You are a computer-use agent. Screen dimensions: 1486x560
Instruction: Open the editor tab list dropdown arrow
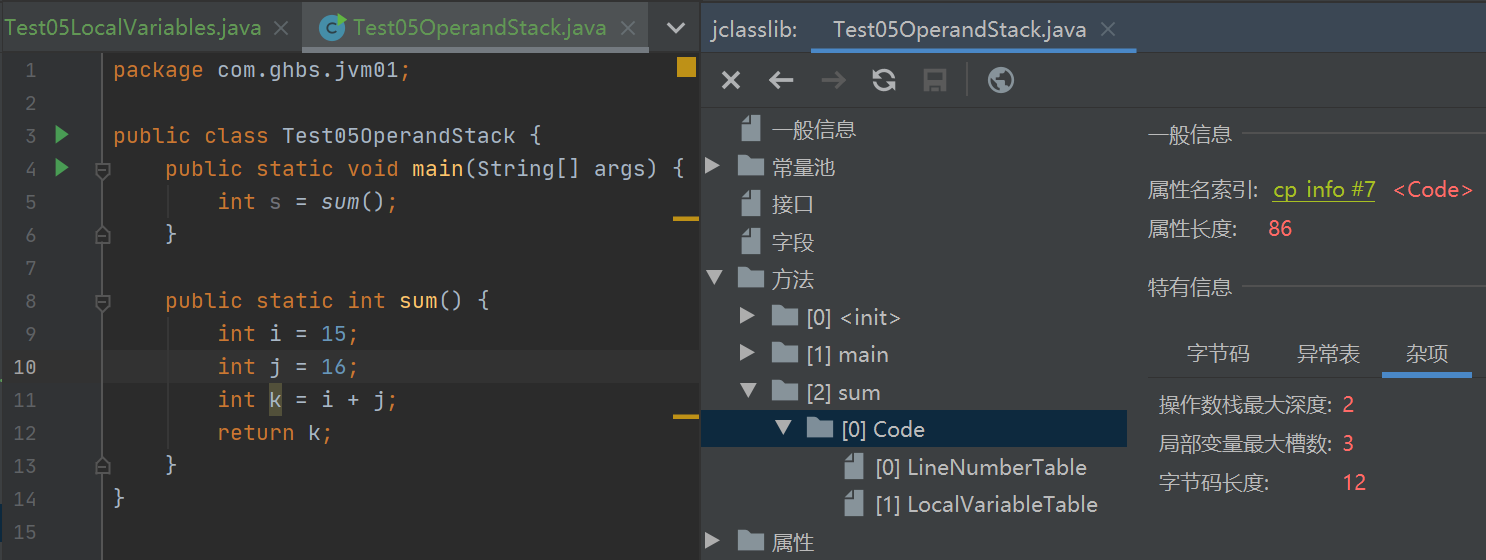(x=676, y=28)
